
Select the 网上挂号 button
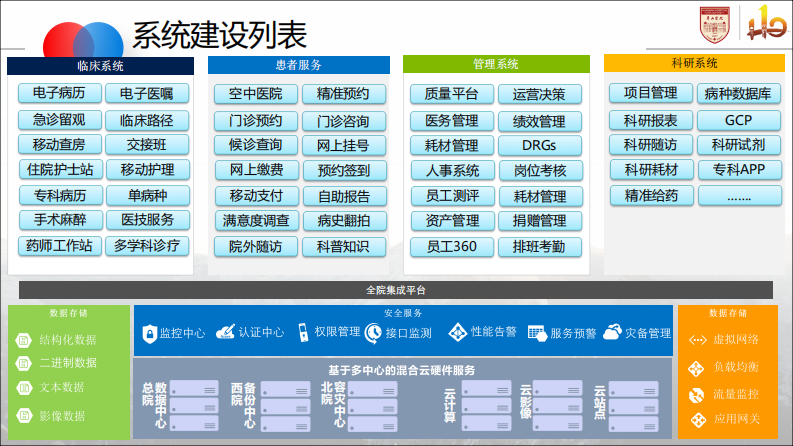coord(343,146)
